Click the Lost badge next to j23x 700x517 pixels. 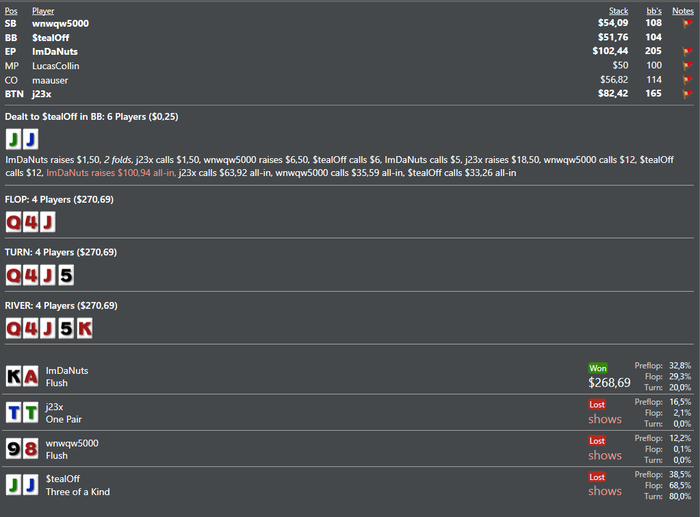coord(597,404)
